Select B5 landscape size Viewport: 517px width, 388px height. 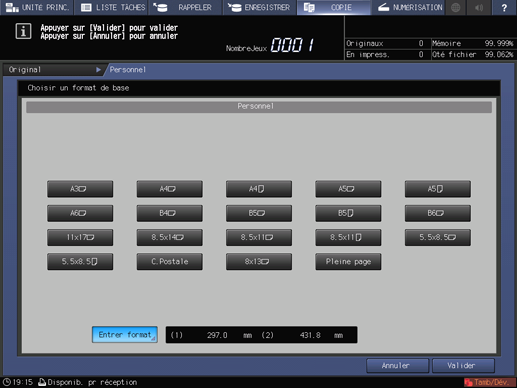pyautogui.click(x=259, y=213)
